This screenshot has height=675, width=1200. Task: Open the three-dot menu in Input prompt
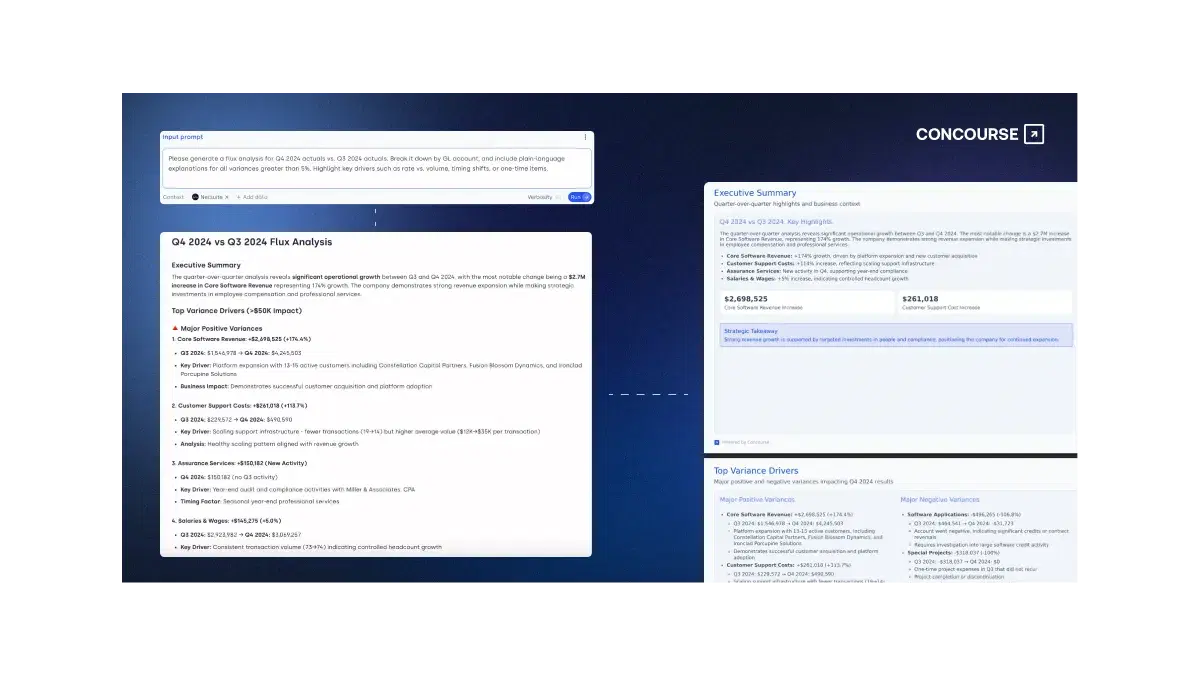[x=586, y=137]
